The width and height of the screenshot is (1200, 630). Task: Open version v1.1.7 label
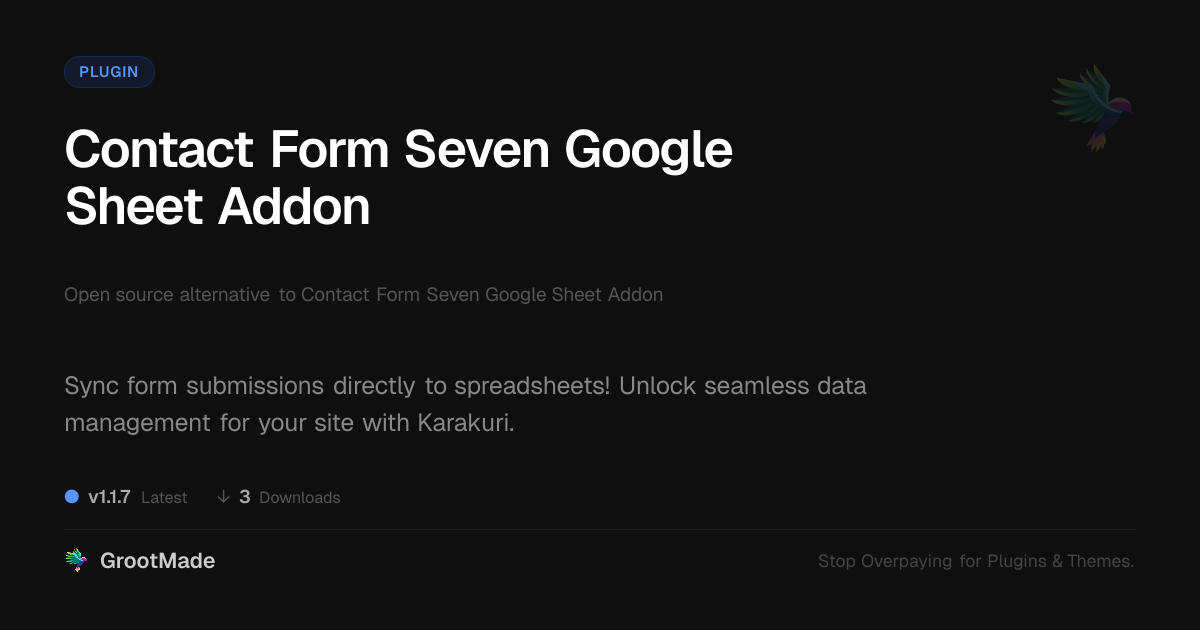(x=109, y=497)
